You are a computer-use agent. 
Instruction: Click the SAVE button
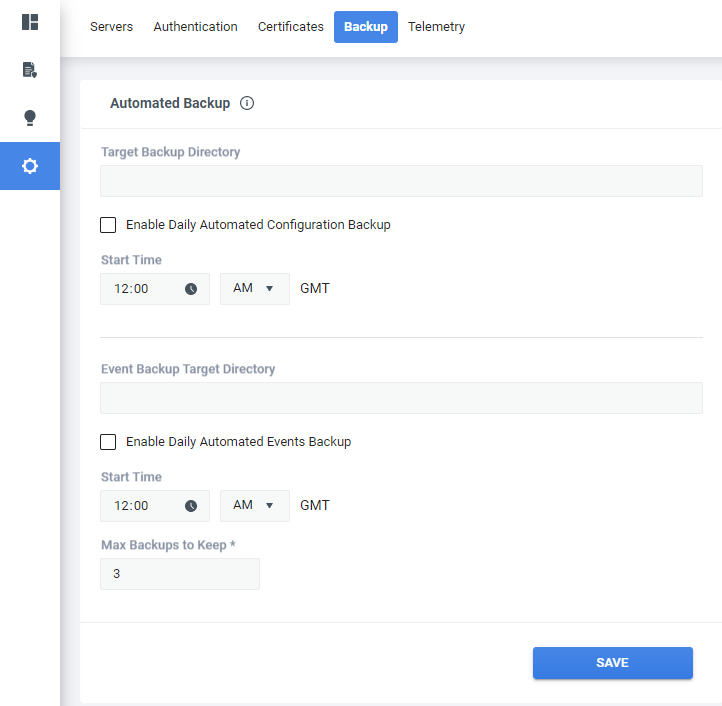click(612, 663)
